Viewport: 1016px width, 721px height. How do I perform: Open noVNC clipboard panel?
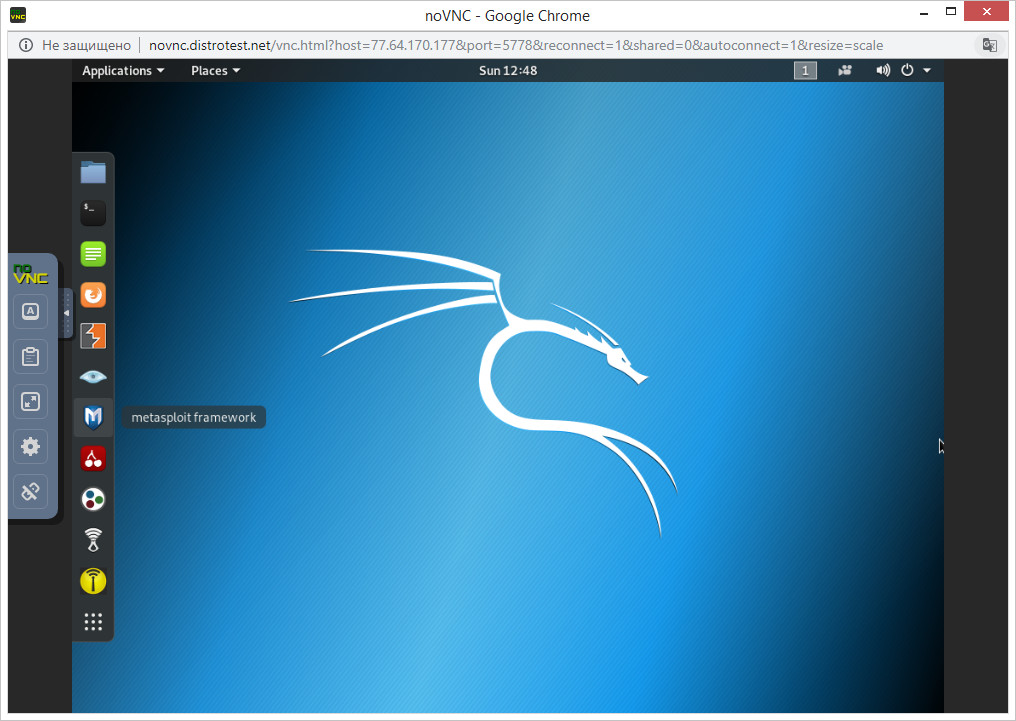pos(30,356)
